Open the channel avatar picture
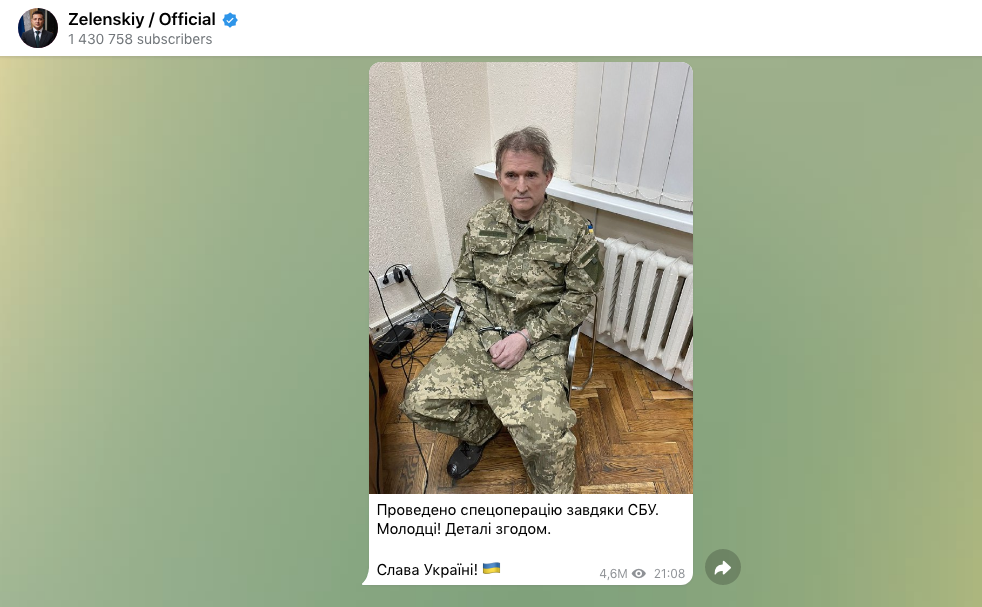The image size is (982, 607). pos(38,28)
